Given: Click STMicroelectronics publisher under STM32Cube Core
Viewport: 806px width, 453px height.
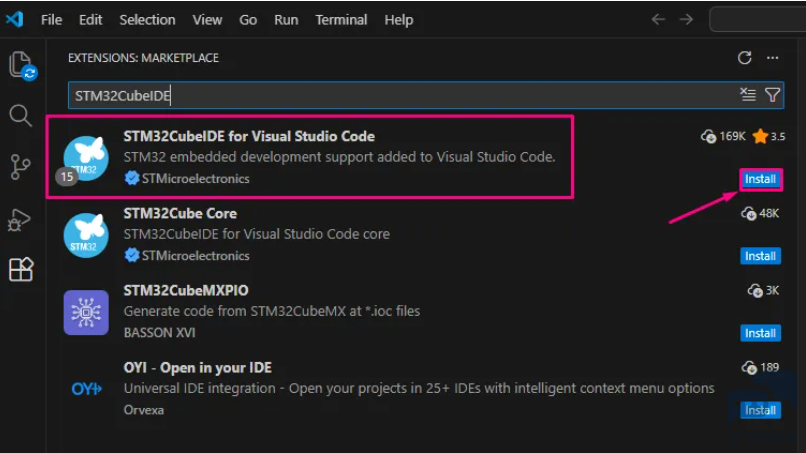Looking at the screenshot, I should coord(195,256).
